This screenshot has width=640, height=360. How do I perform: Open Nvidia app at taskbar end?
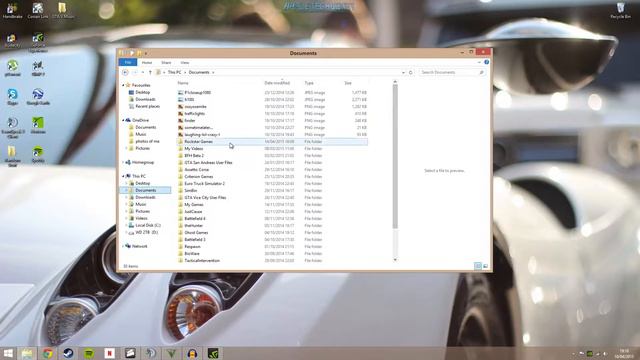213,353
